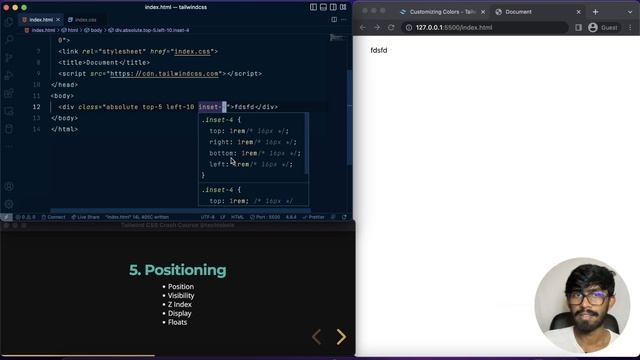Select html in the breadcrumb
Image resolution: width=640 pixels, height=360 pixels.
tap(70, 30)
